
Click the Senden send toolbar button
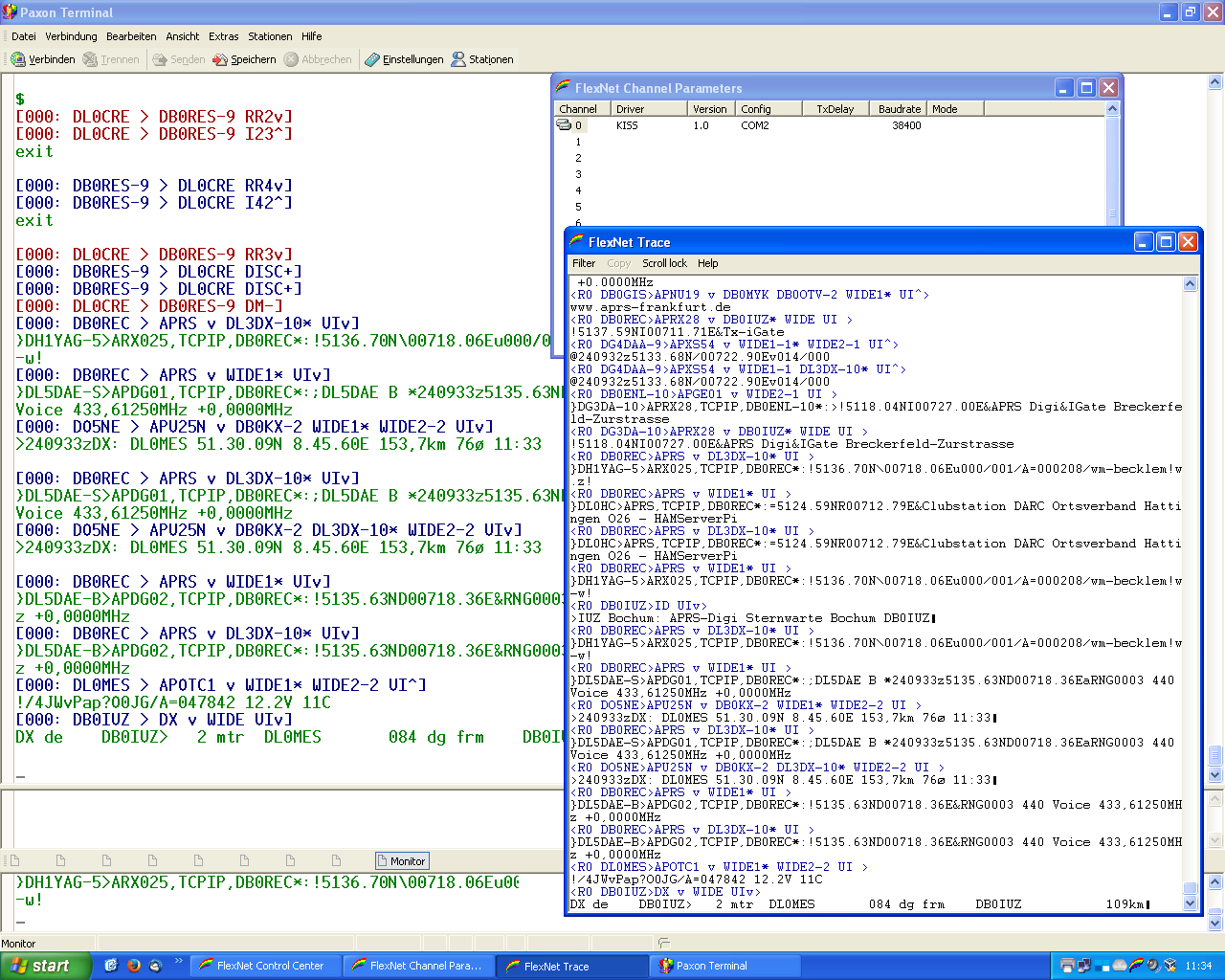coord(179,59)
